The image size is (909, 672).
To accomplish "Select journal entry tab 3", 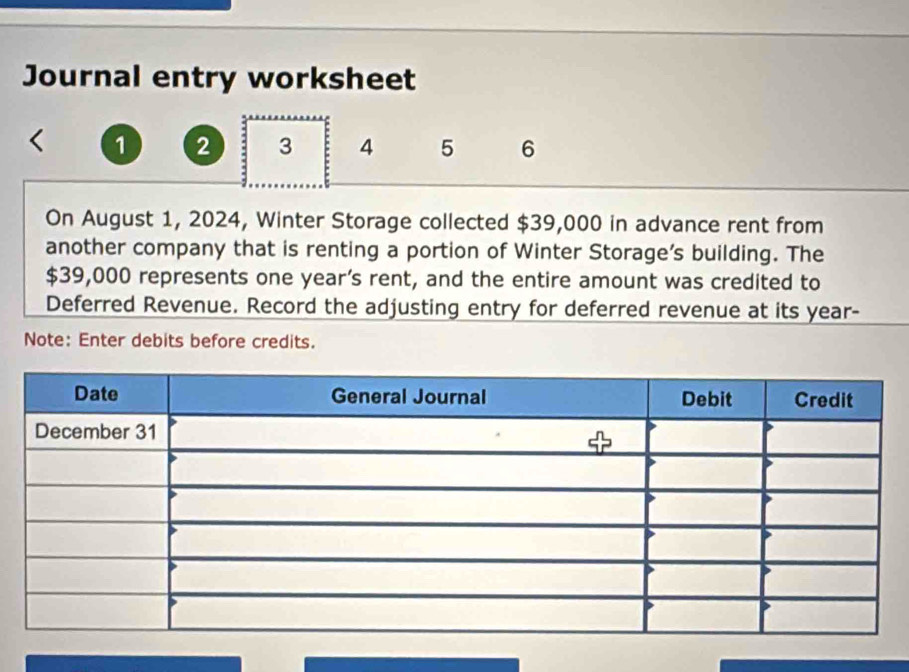I will click(286, 148).
